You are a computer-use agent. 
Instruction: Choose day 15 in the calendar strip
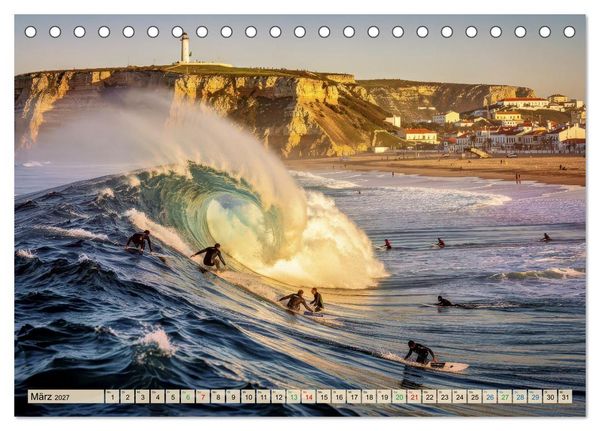click(324, 397)
